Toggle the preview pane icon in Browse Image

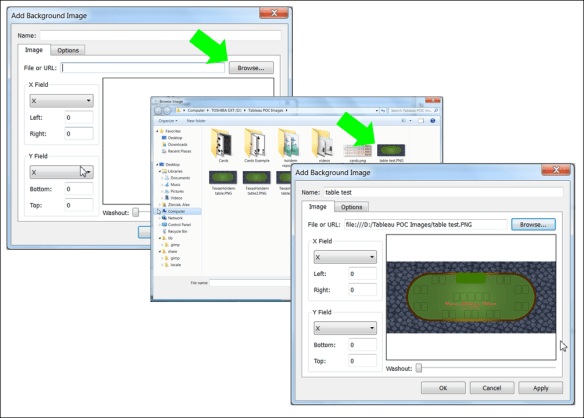tap(421, 121)
